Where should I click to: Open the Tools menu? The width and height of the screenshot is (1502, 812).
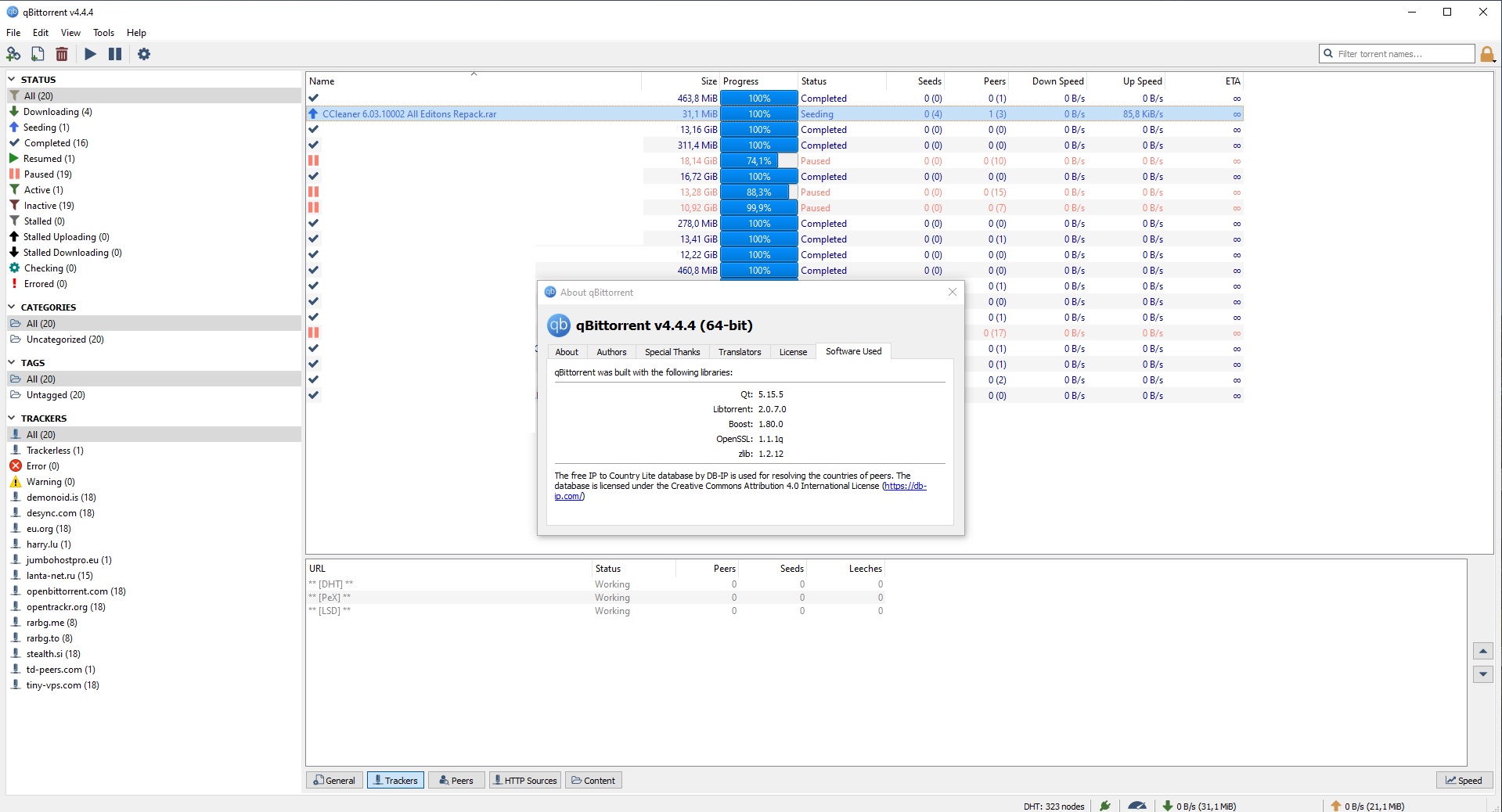(103, 33)
